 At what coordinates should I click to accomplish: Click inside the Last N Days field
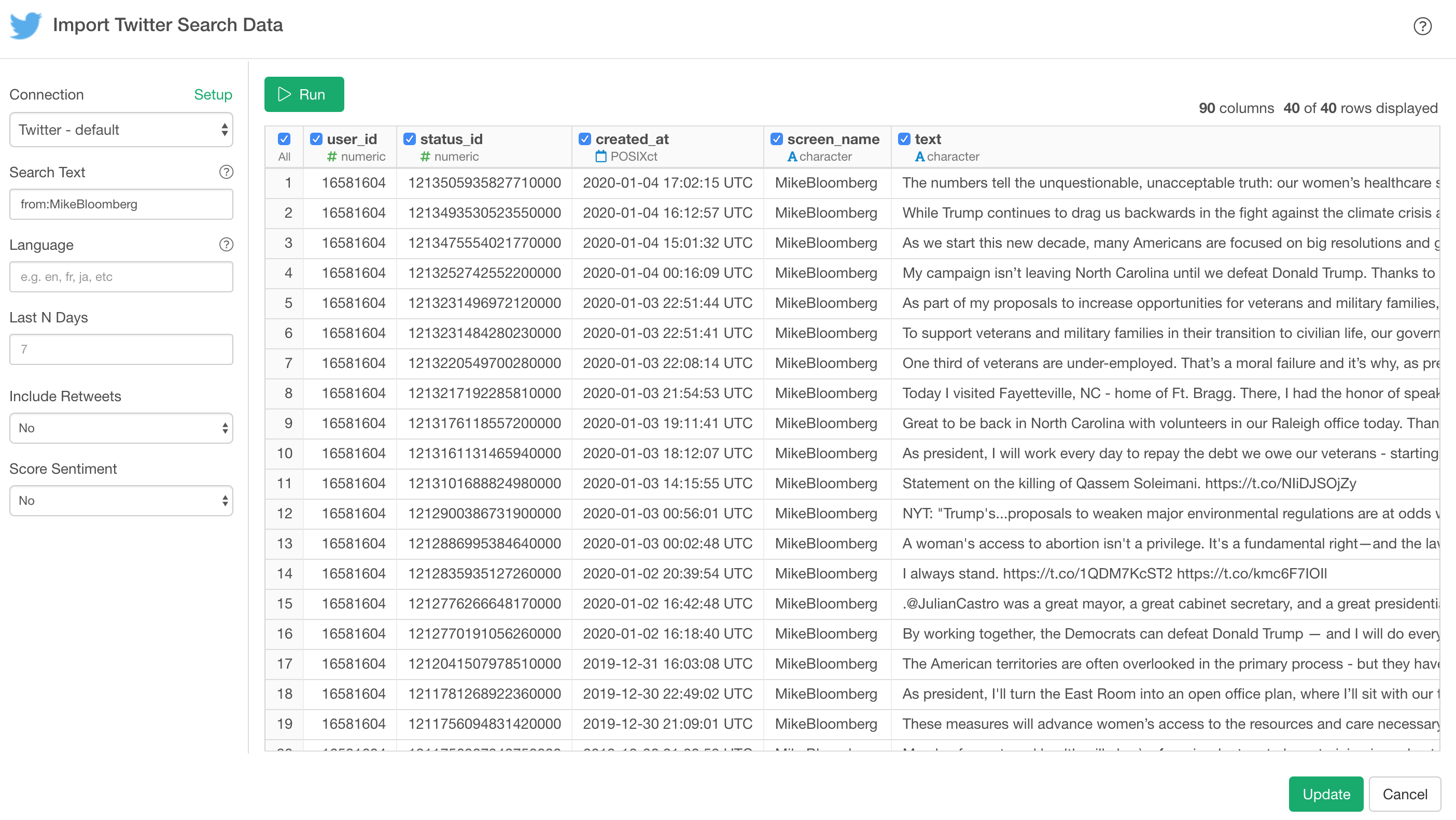click(121, 349)
